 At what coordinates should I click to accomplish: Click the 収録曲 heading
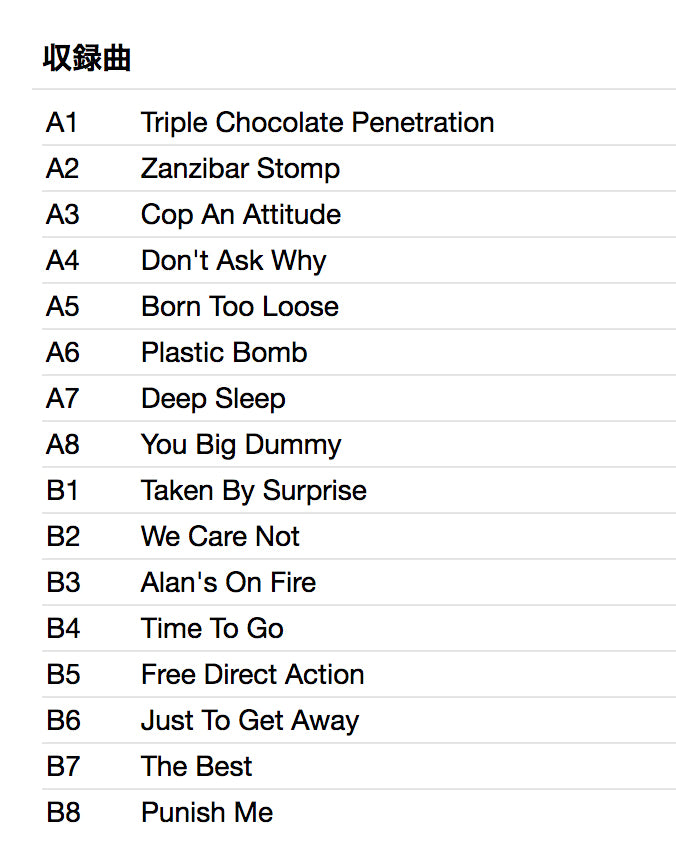point(87,59)
